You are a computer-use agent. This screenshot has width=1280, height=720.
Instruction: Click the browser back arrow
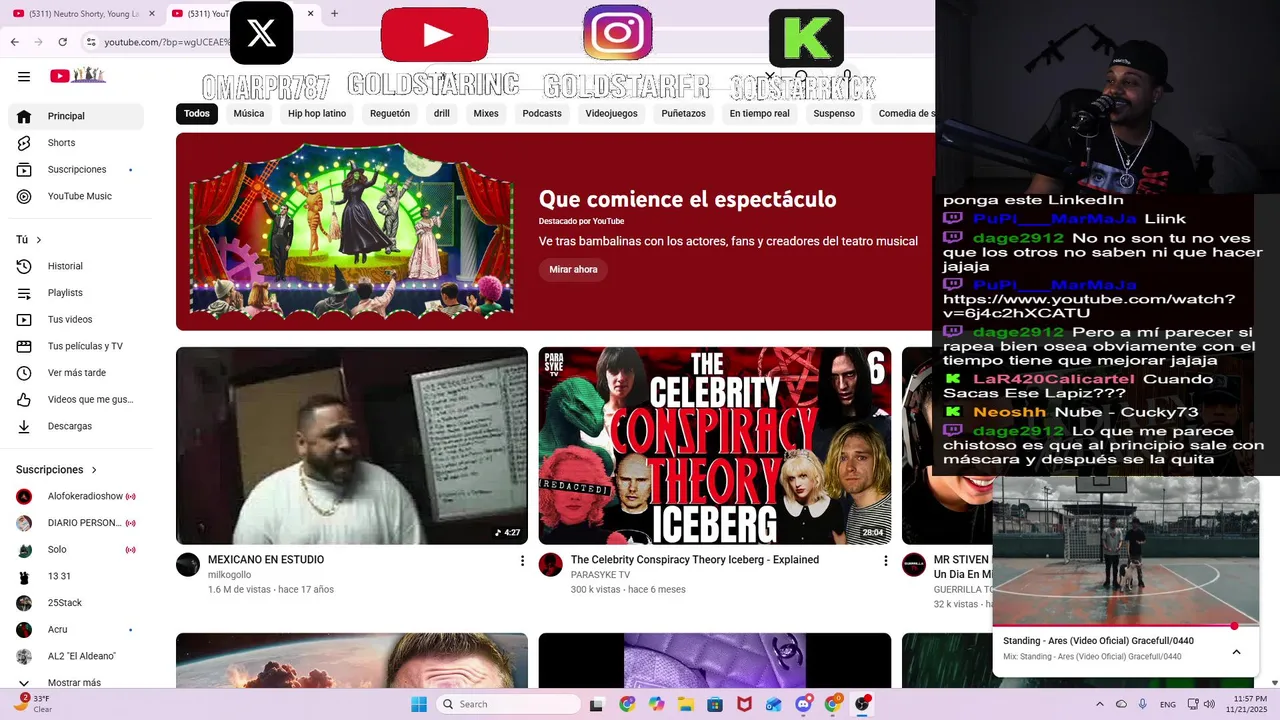tap(15, 42)
